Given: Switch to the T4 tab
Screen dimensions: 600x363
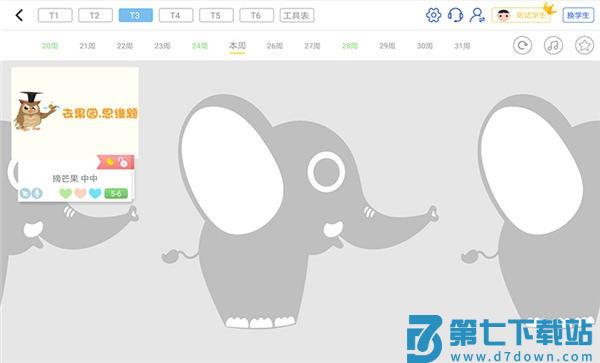Looking at the screenshot, I should point(176,15).
